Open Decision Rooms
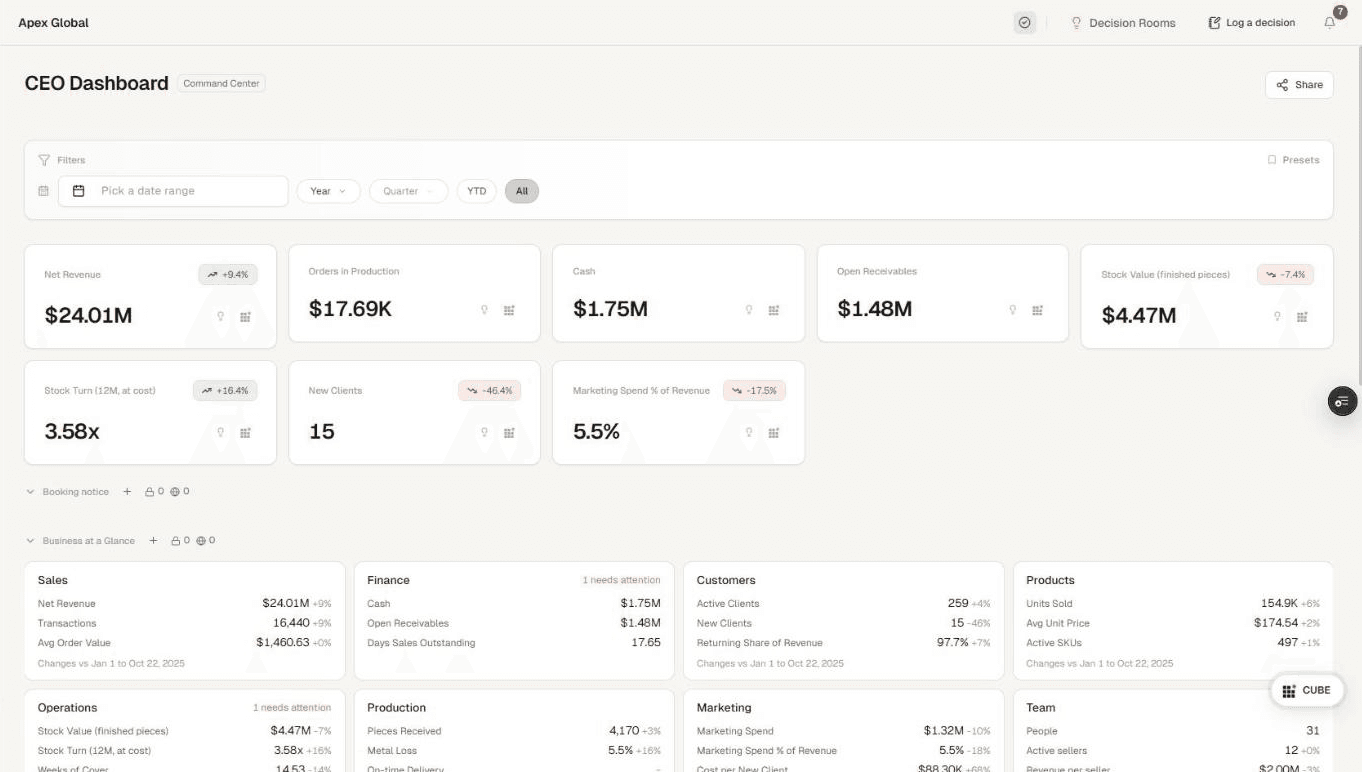Viewport: 1362px width, 772px height. pyautogui.click(x=1123, y=23)
